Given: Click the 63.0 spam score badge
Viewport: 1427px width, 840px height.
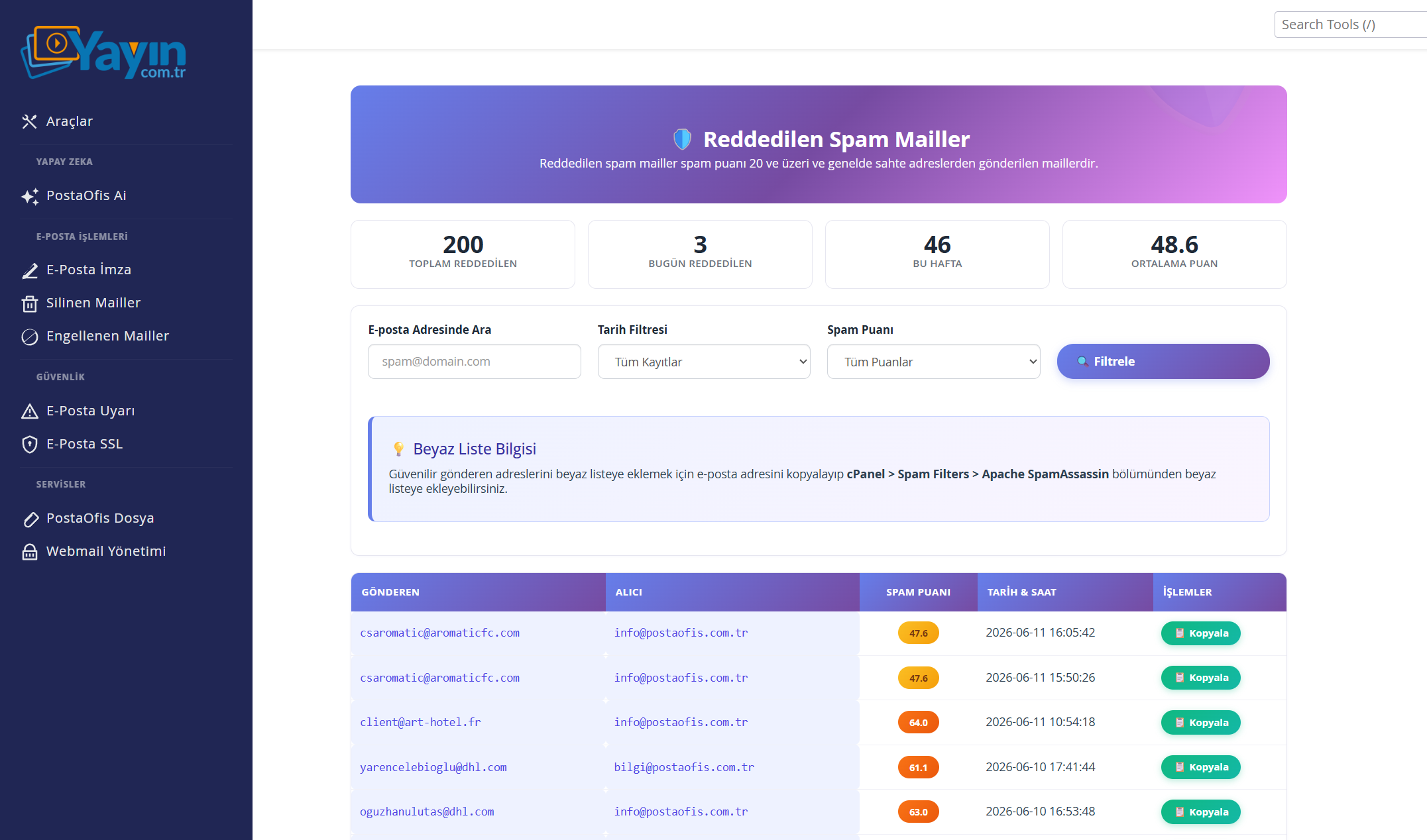Looking at the screenshot, I should [x=918, y=812].
